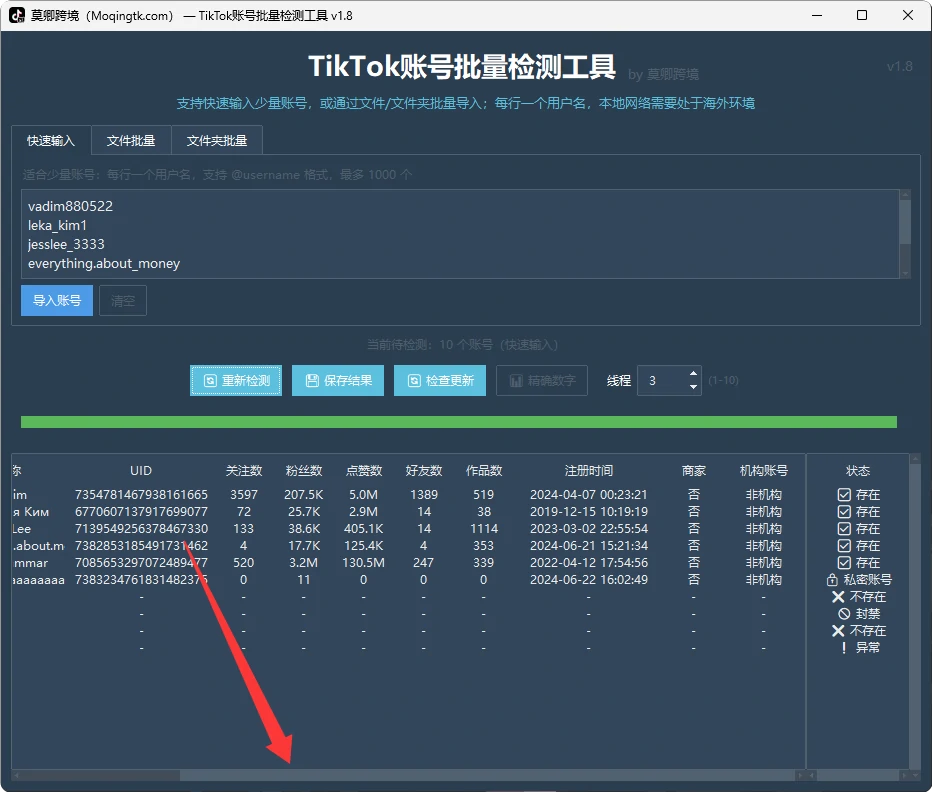932x792 pixels.
Task: Click the 粉丝数 column header
Action: pyautogui.click(x=304, y=470)
